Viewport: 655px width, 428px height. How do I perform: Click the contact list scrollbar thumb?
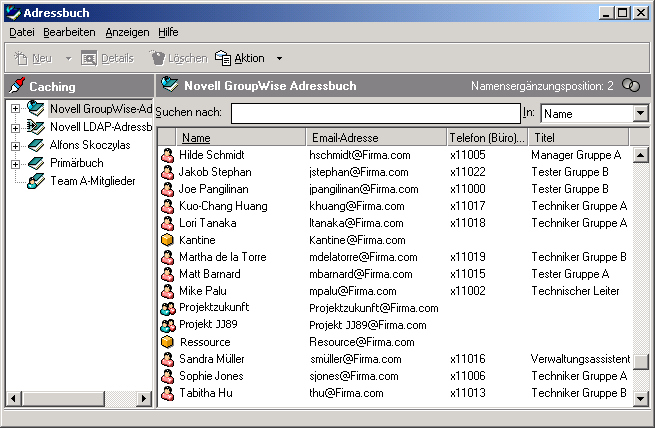click(640, 362)
